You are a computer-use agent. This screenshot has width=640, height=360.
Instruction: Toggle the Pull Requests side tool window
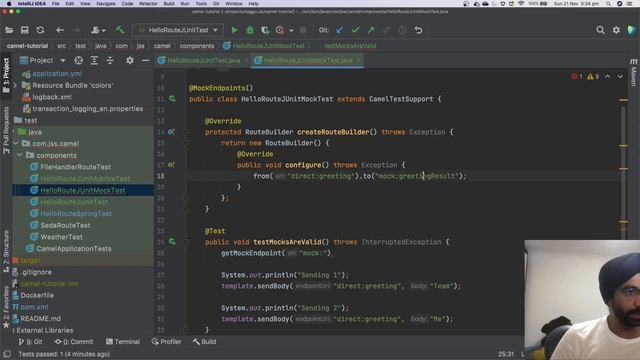[6, 131]
